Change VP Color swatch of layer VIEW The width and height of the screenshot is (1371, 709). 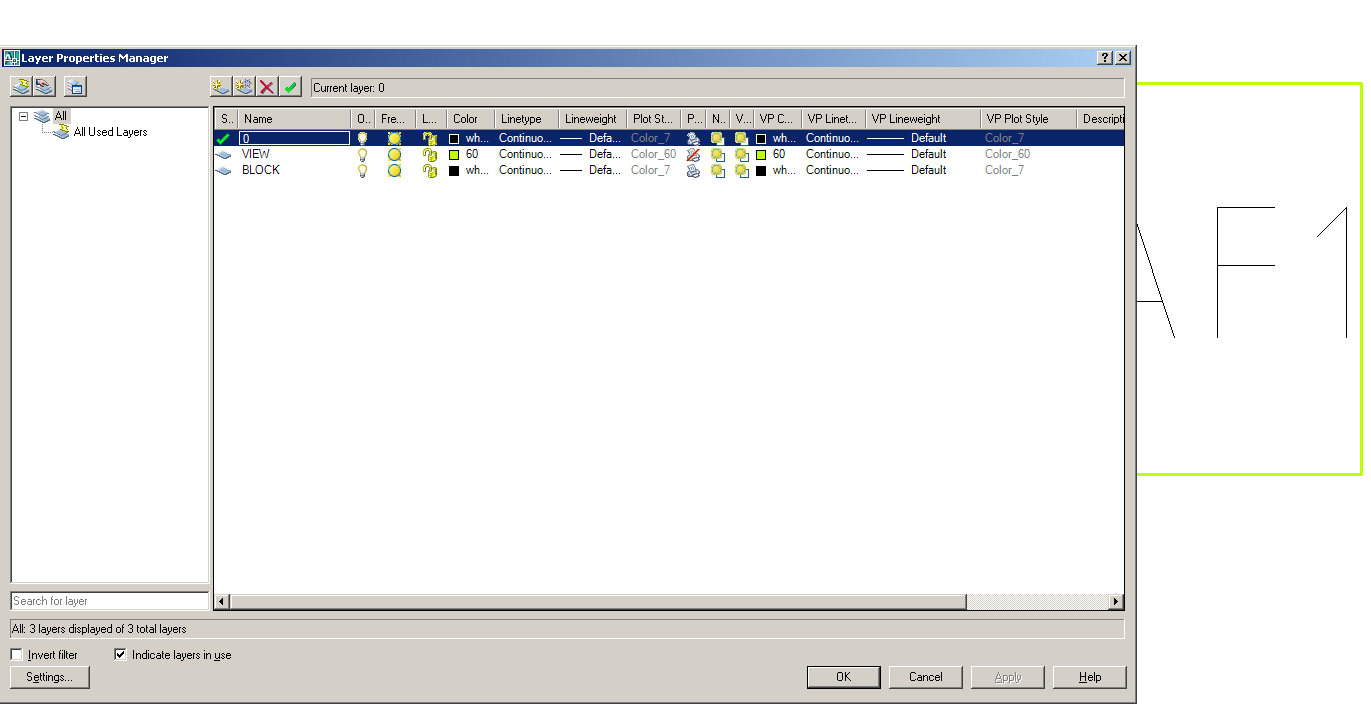pyautogui.click(x=762, y=155)
